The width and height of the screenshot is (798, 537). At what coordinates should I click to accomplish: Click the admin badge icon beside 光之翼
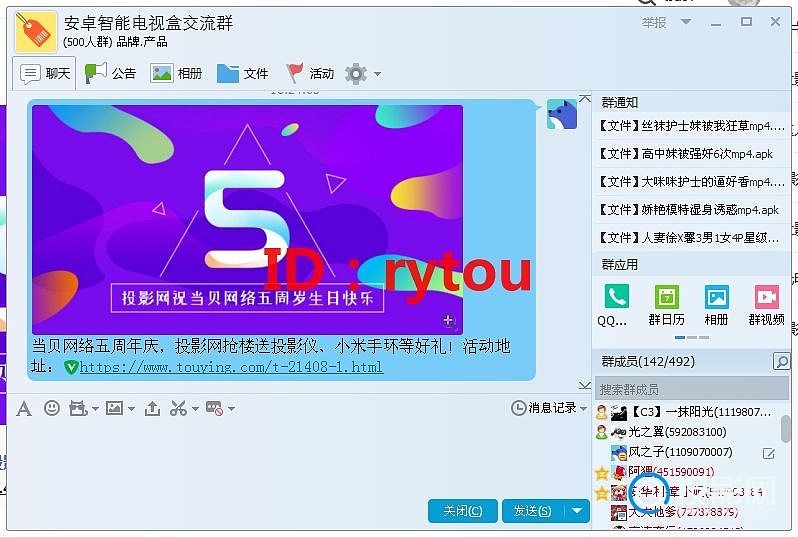[602, 432]
